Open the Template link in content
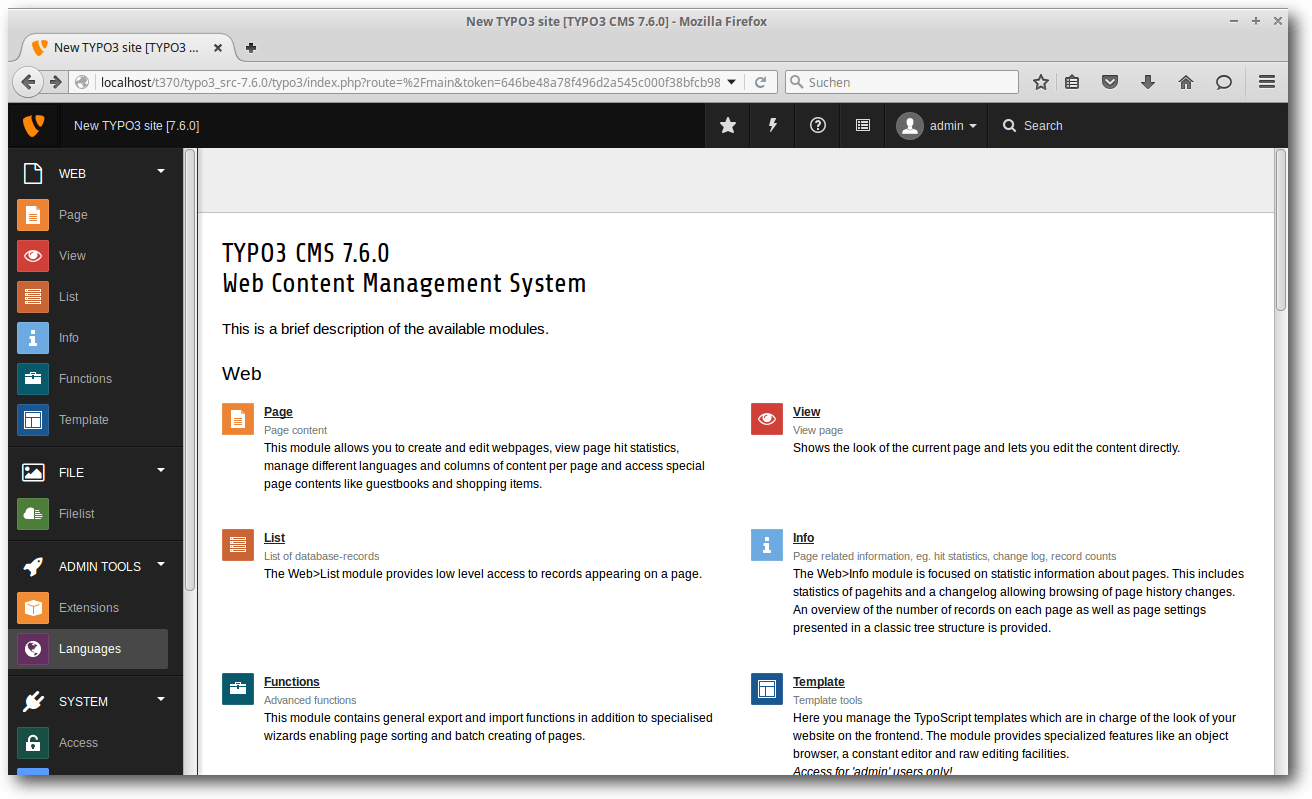The width and height of the screenshot is (1312, 799). (x=819, y=682)
